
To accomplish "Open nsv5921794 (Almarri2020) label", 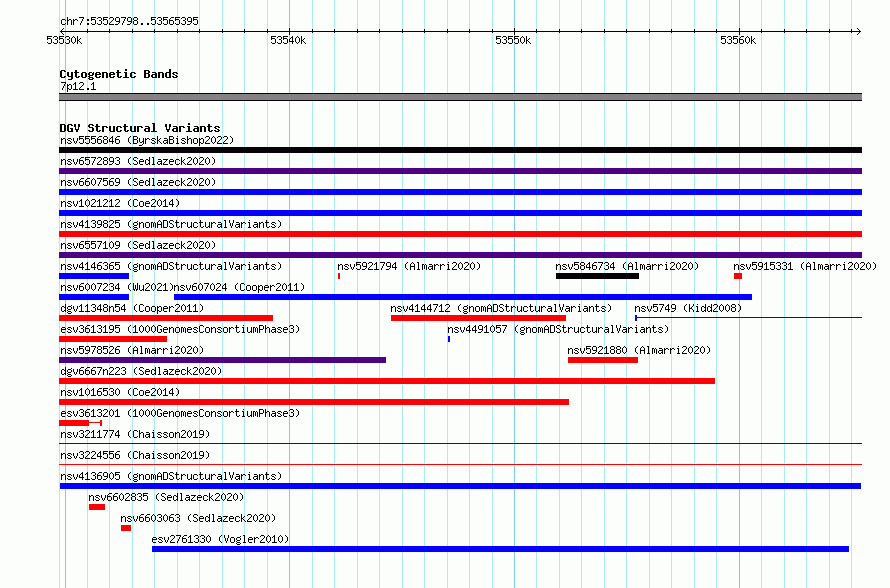I will tap(409, 266).
